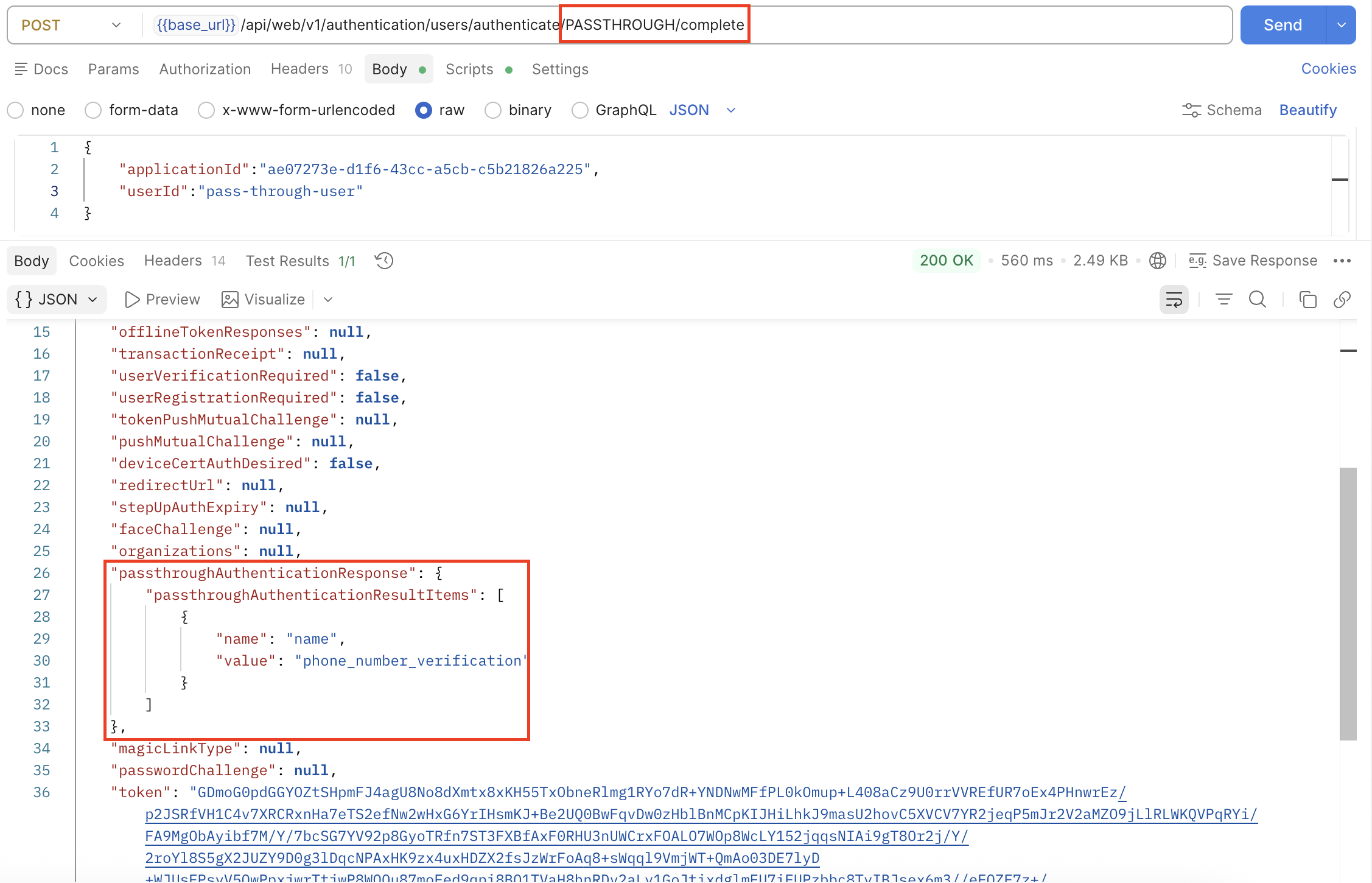This screenshot has width=1372, height=883.
Task: Click the 2.49 KB response size
Action: pyautogui.click(x=1100, y=261)
